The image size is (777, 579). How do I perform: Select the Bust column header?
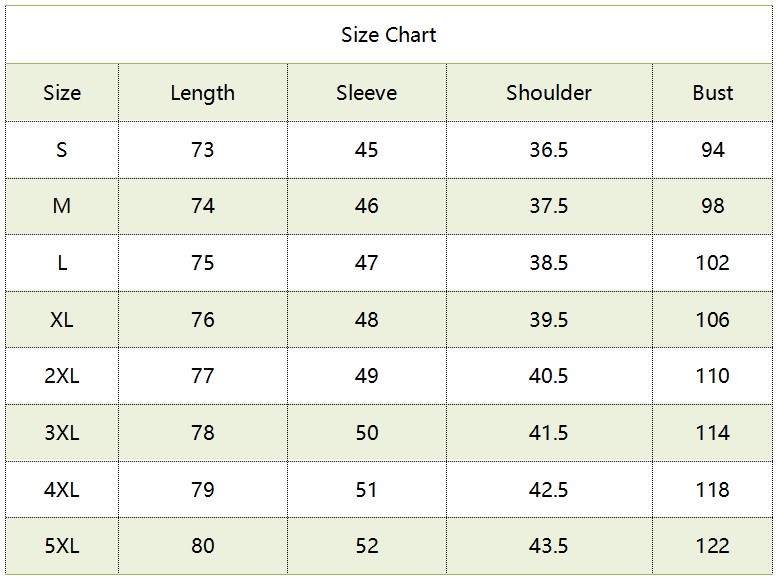point(712,93)
